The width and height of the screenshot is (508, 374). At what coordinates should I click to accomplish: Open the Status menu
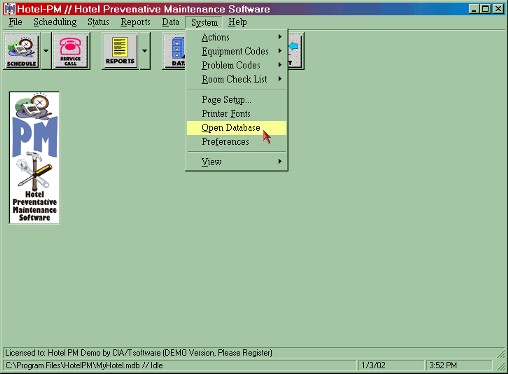(98, 22)
